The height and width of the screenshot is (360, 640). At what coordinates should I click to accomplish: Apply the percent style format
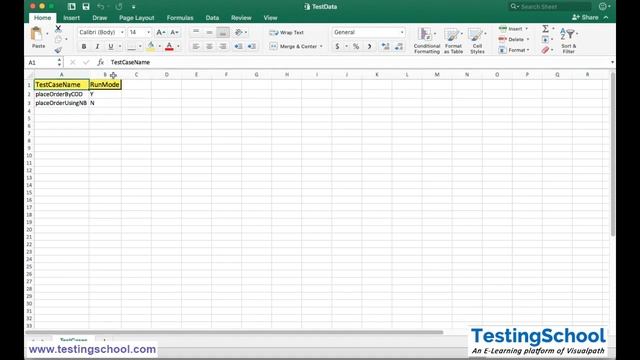356,47
